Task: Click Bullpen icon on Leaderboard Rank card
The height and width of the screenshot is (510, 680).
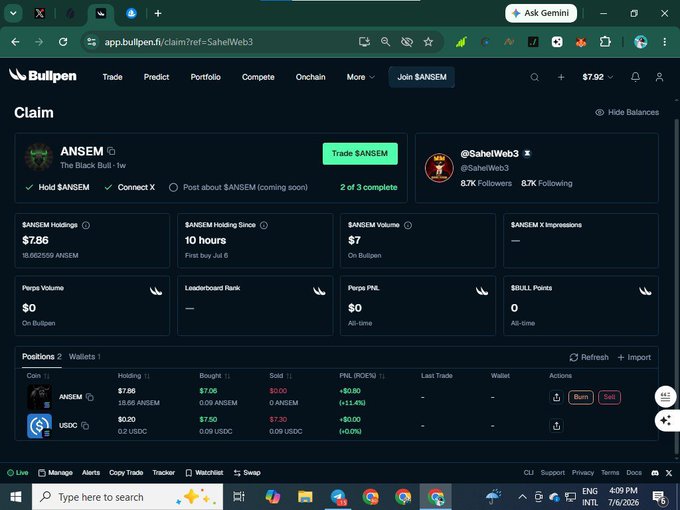Action: (x=319, y=291)
